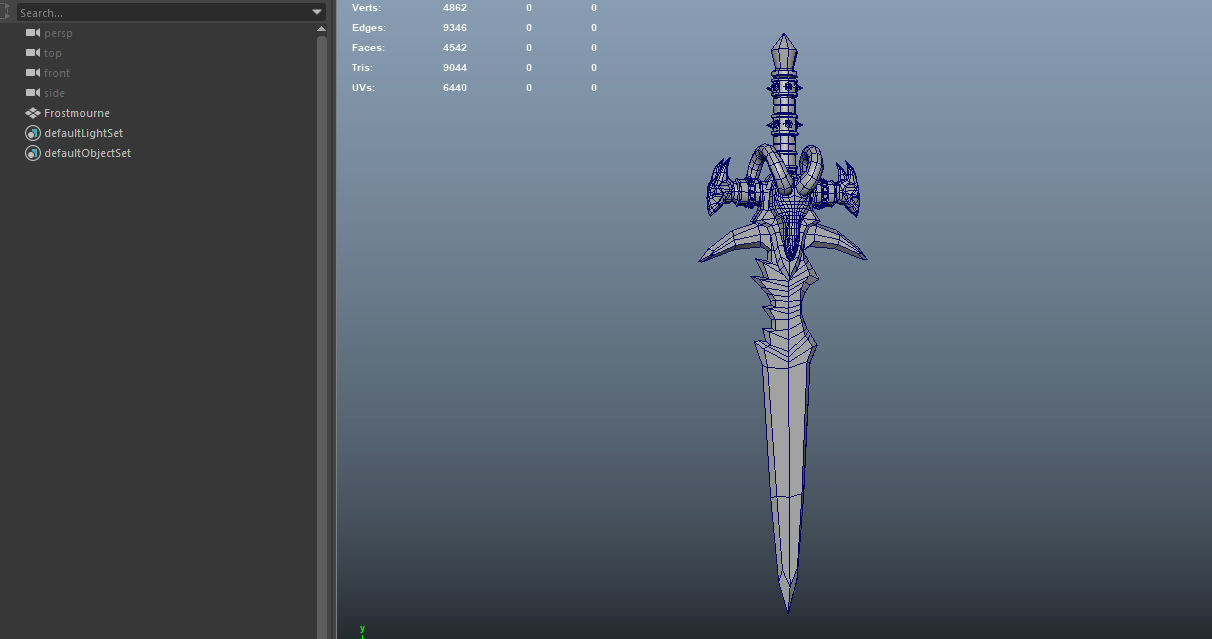The image size is (1212, 639).
Task: Select the top item label
Action: coord(53,53)
